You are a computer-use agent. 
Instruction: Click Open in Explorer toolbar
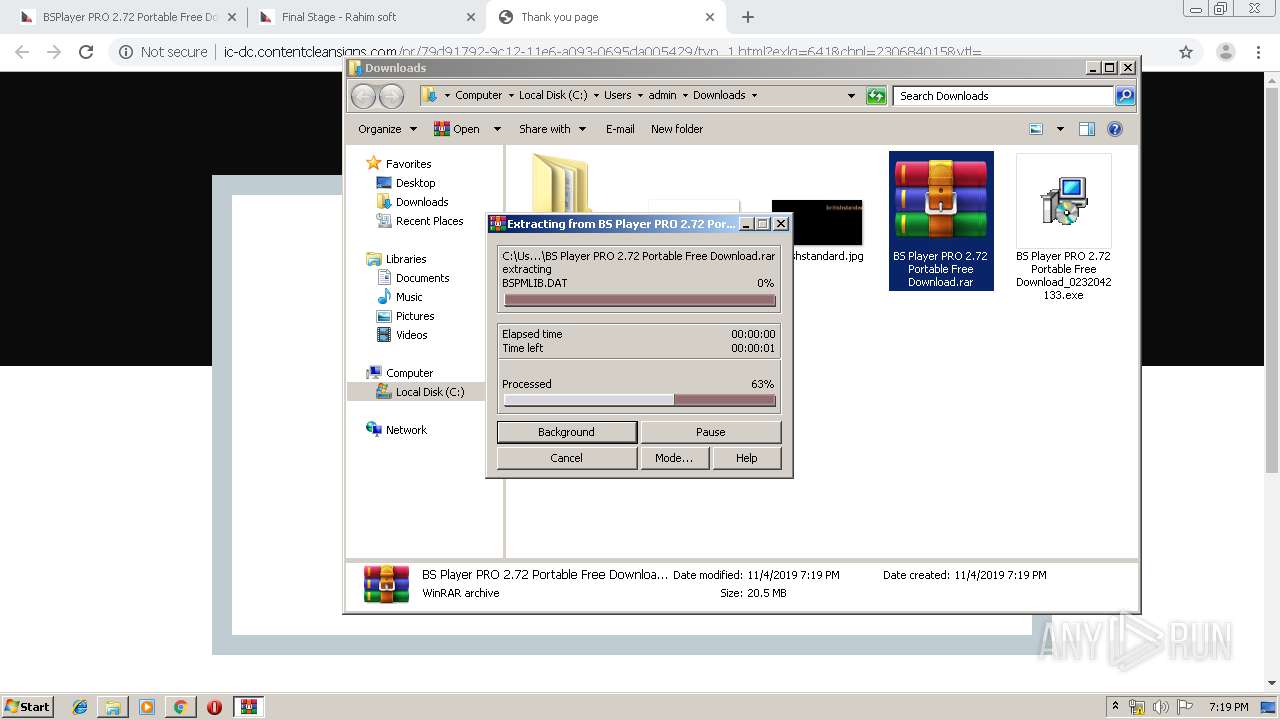[x=457, y=129]
